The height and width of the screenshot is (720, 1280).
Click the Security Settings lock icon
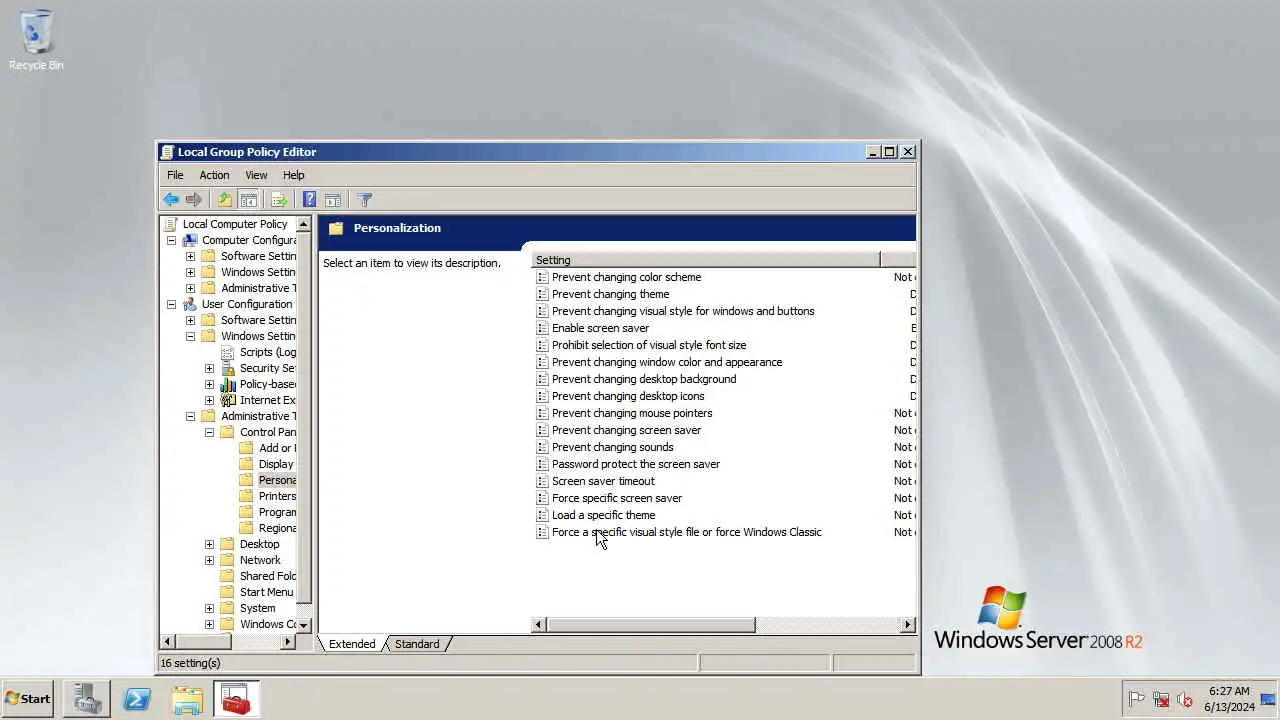click(228, 368)
